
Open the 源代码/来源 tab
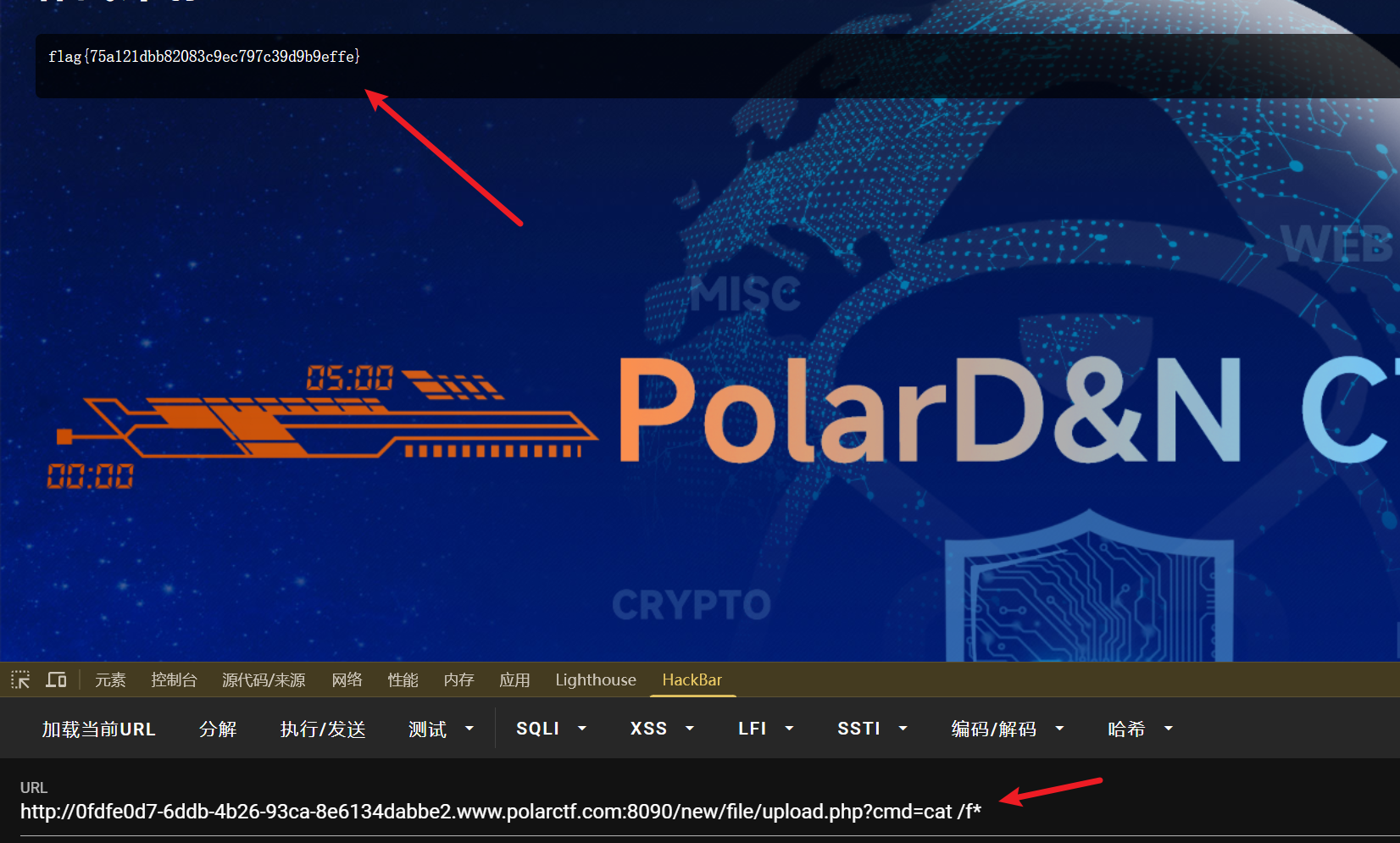pos(264,679)
